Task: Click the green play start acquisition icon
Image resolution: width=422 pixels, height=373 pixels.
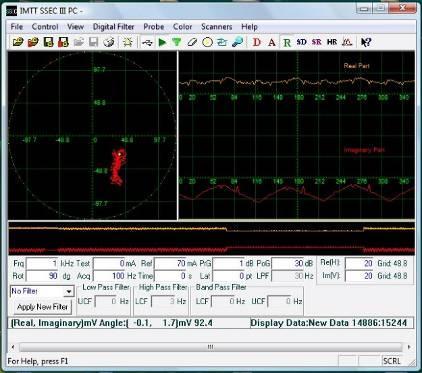Action: [x=162, y=42]
